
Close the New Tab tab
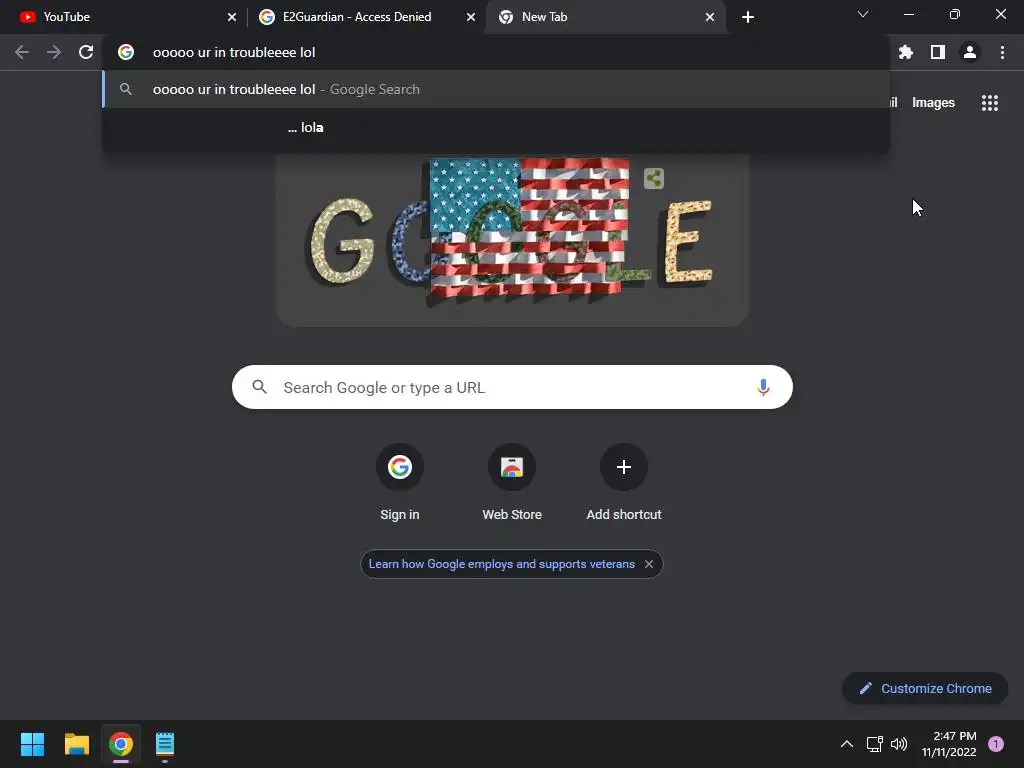pos(710,17)
